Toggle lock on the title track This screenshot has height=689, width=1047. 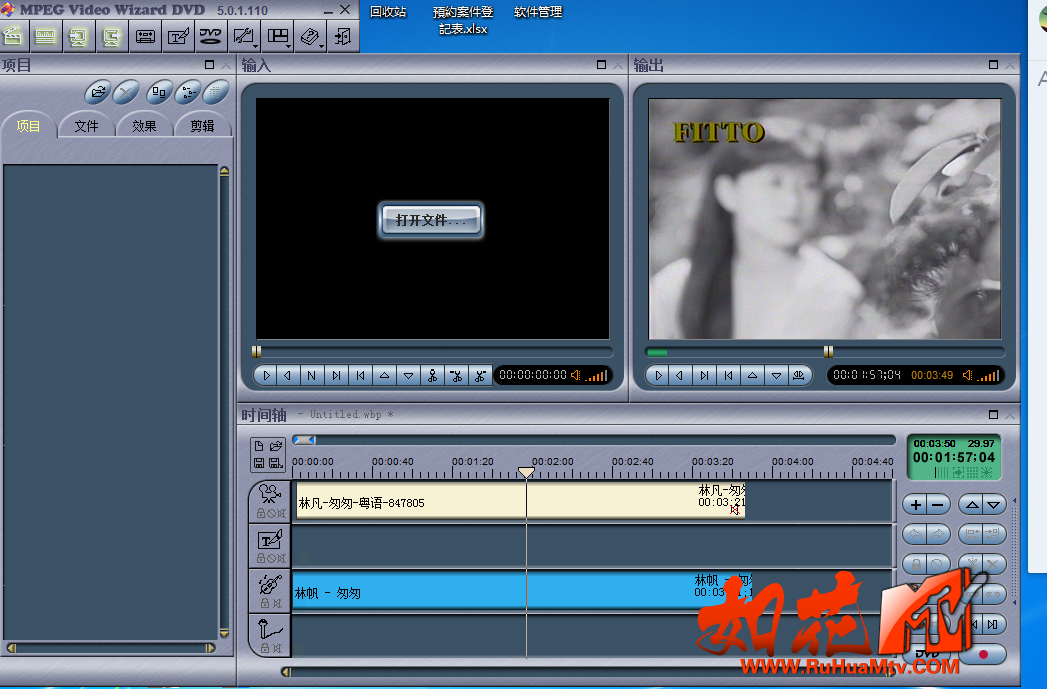[x=261, y=558]
